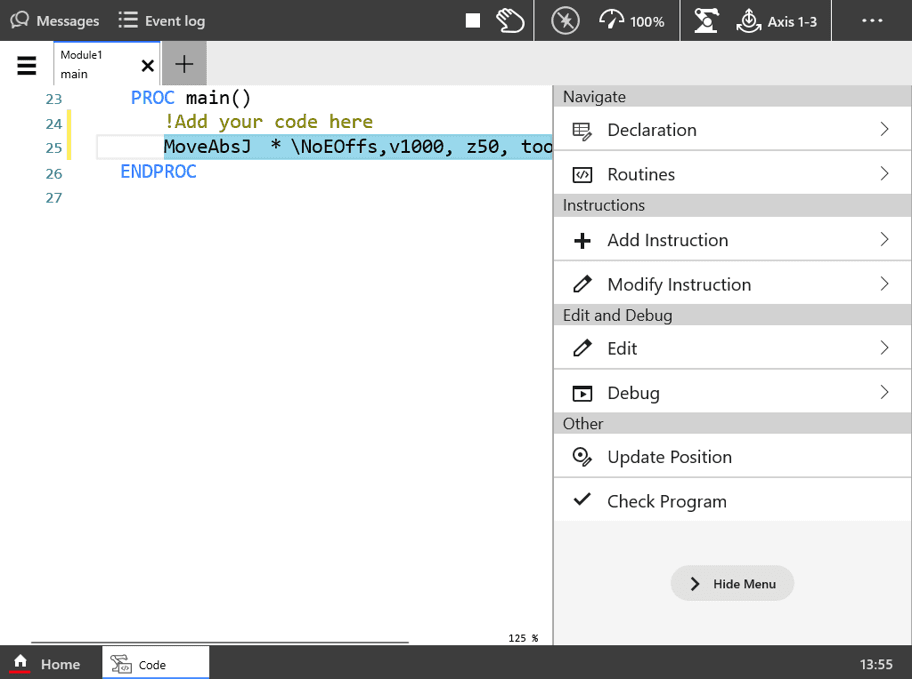Open the three-dots quick settings menu
Image resolution: width=912 pixels, height=679 pixels.
[872, 21]
